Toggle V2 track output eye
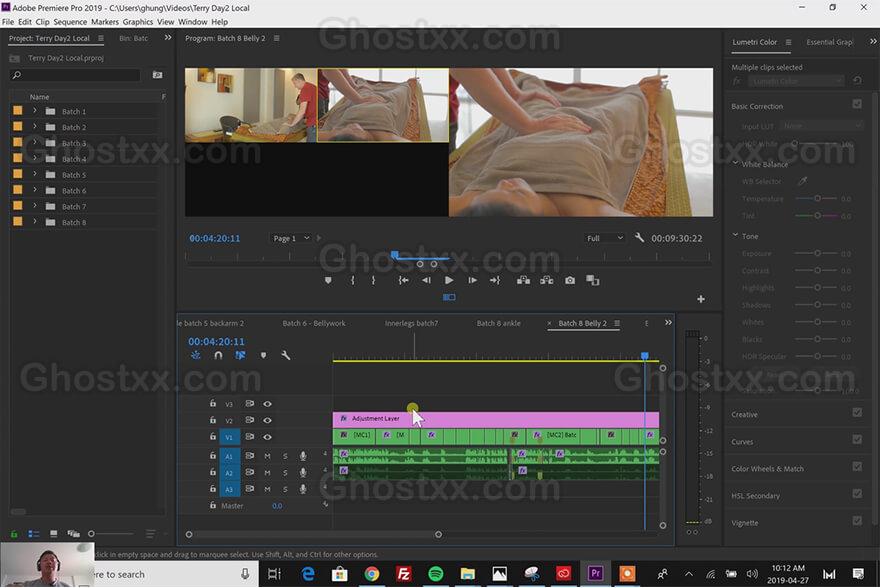The width and height of the screenshot is (880, 587). pos(268,420)
